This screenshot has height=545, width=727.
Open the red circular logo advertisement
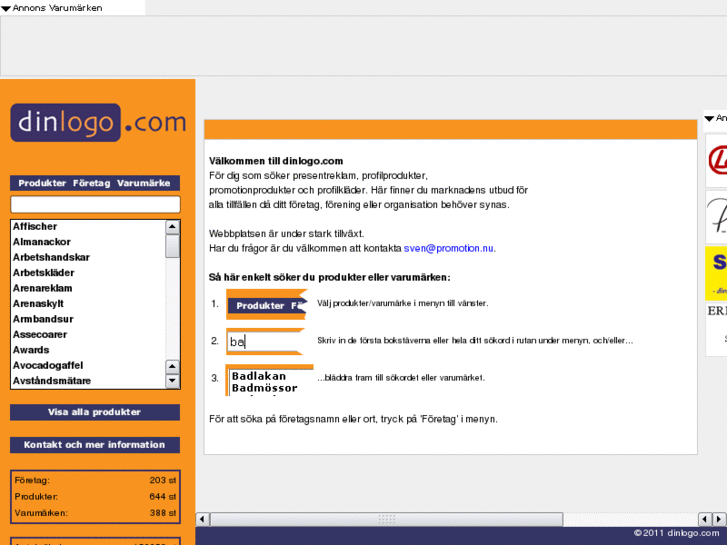[716, 160]
